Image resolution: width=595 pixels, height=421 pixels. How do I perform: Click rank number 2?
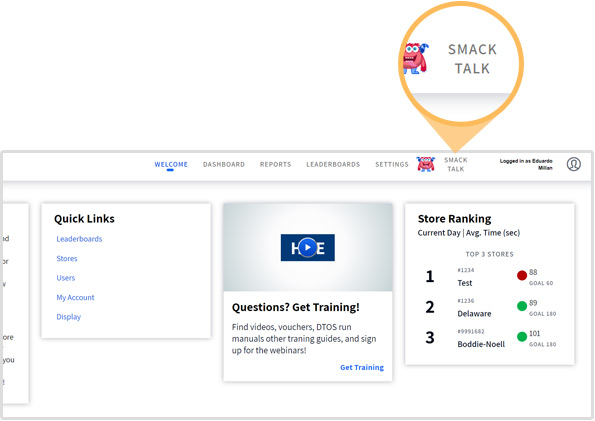coord(430,307)
